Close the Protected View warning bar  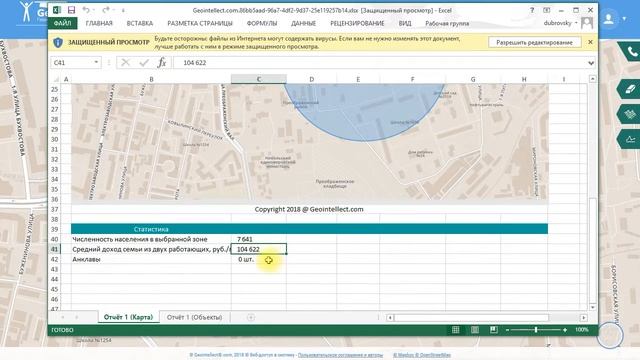tap(590, 42)
